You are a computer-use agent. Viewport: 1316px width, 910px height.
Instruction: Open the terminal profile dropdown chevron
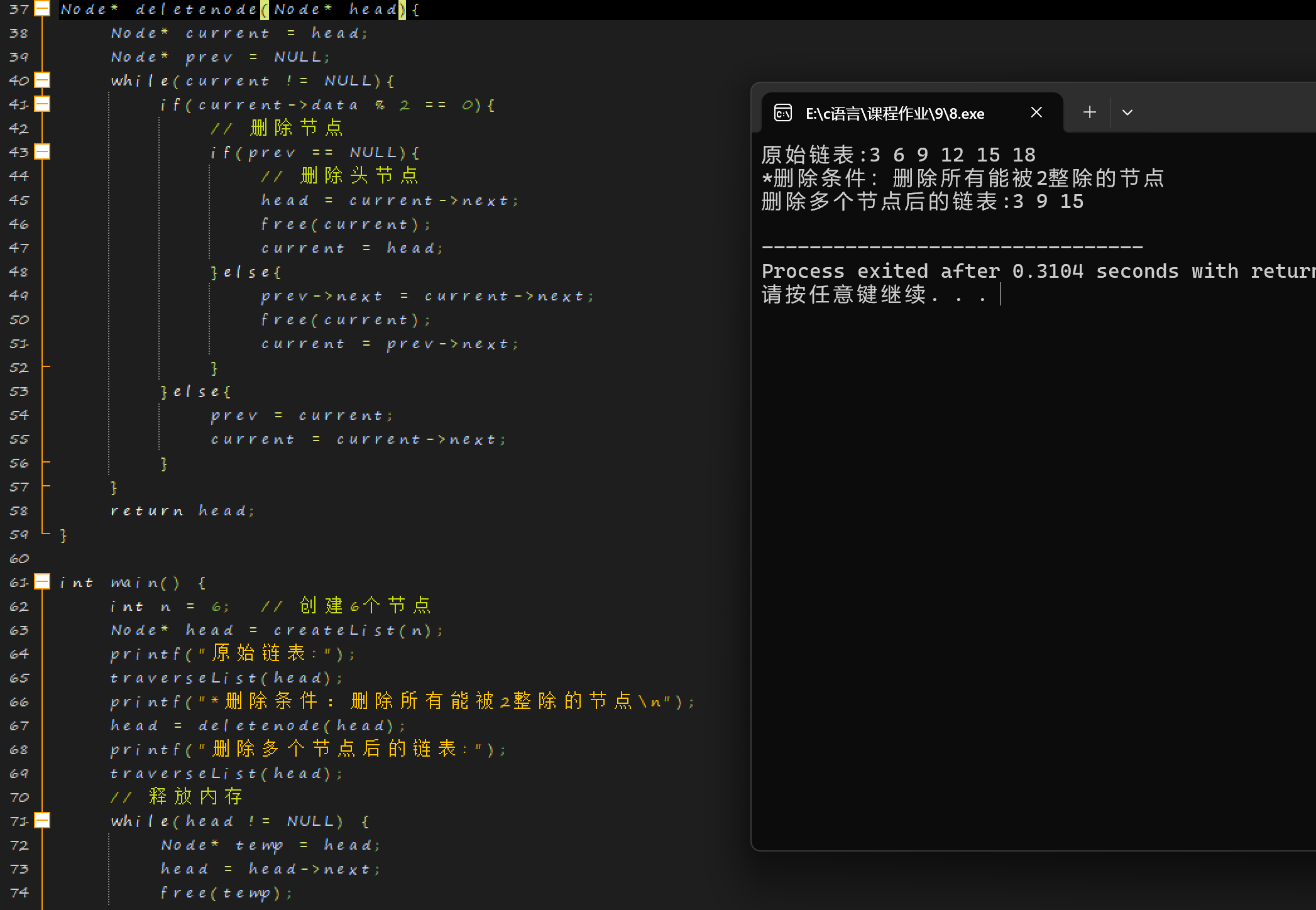(1127, 112)
